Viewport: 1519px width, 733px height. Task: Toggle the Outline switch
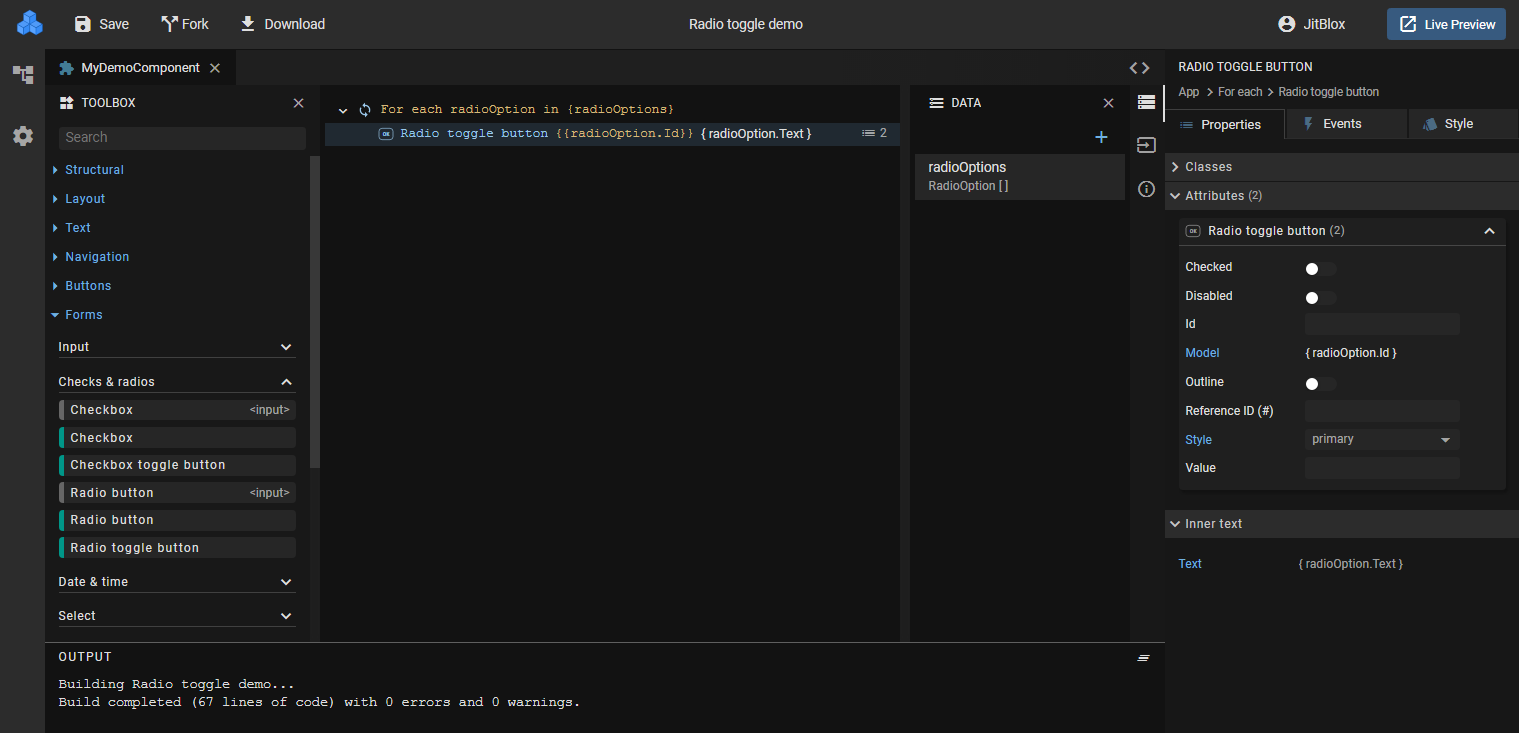coord(1320,383)
